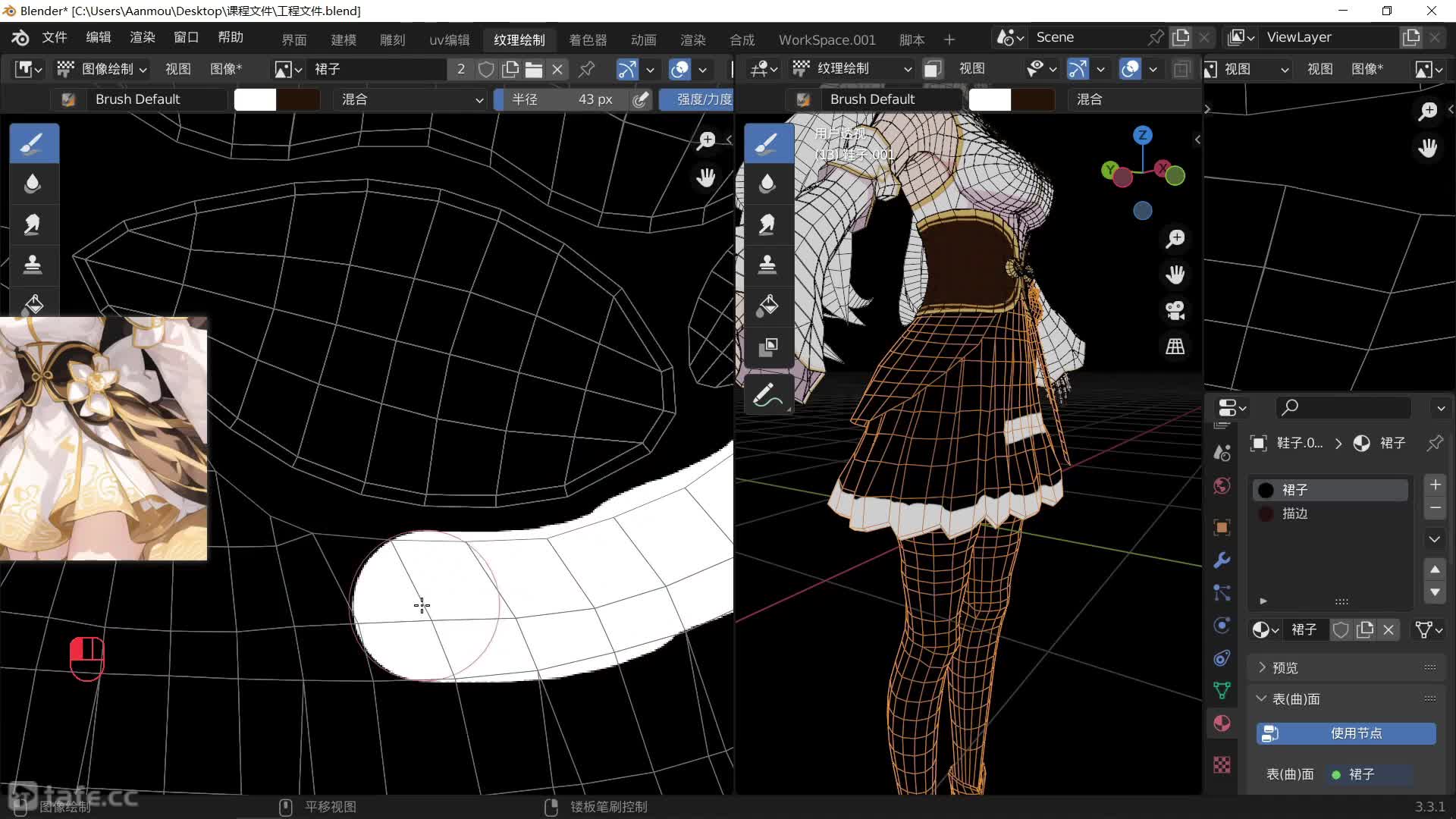
Task: Click new image duplicate icon beside 裙子
Action: (x=510, y=70)
